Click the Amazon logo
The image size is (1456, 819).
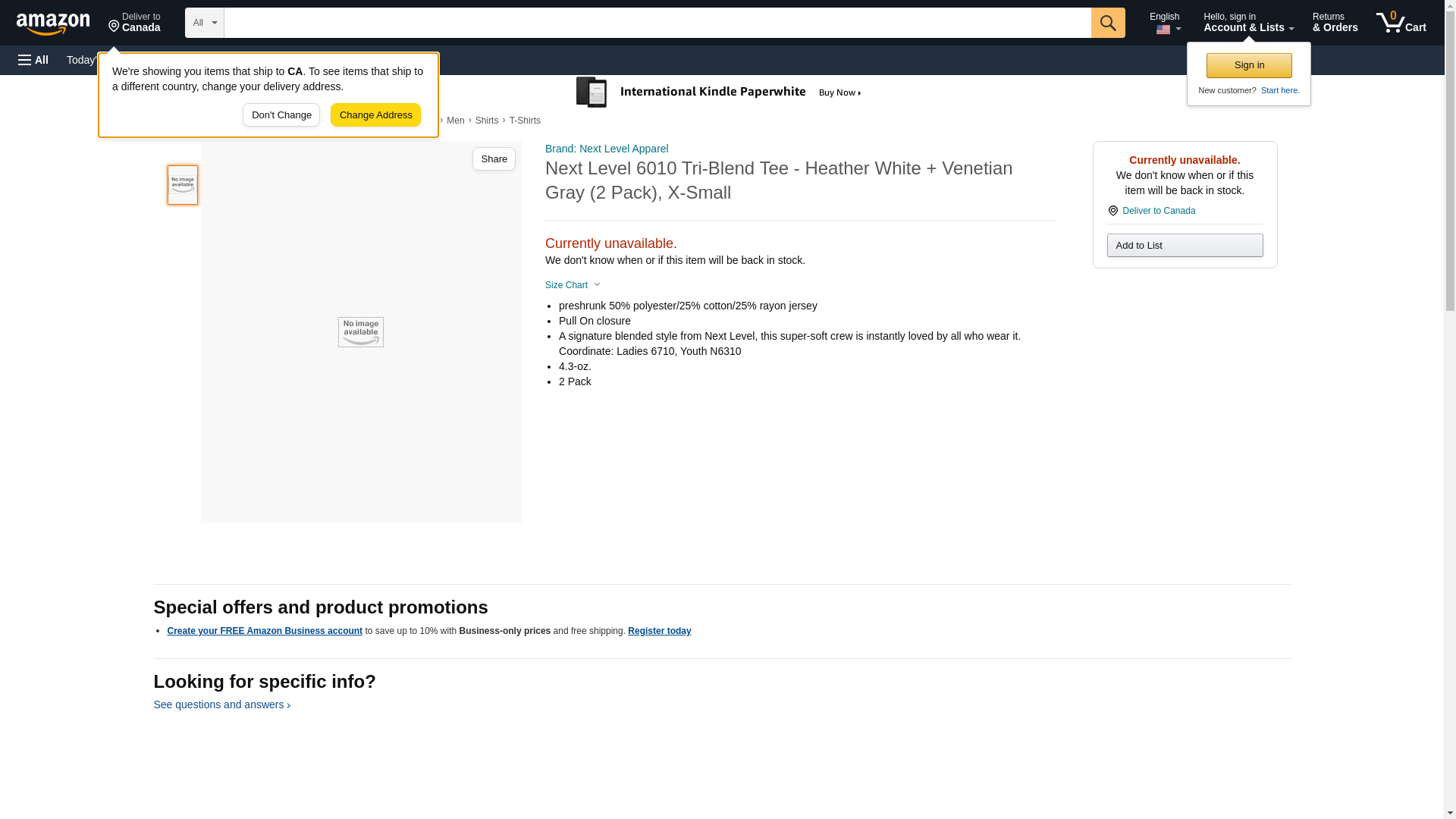tap(53, 24)
